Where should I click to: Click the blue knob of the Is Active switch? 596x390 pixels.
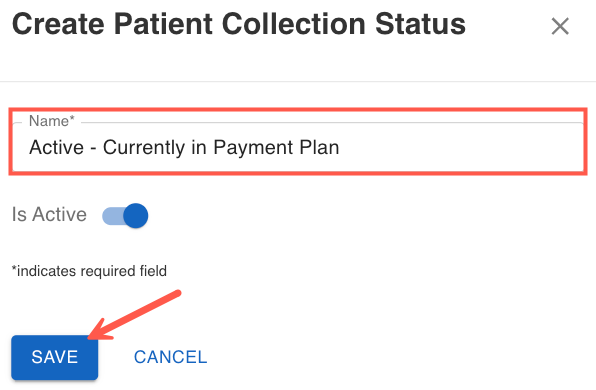coord(136,216)
